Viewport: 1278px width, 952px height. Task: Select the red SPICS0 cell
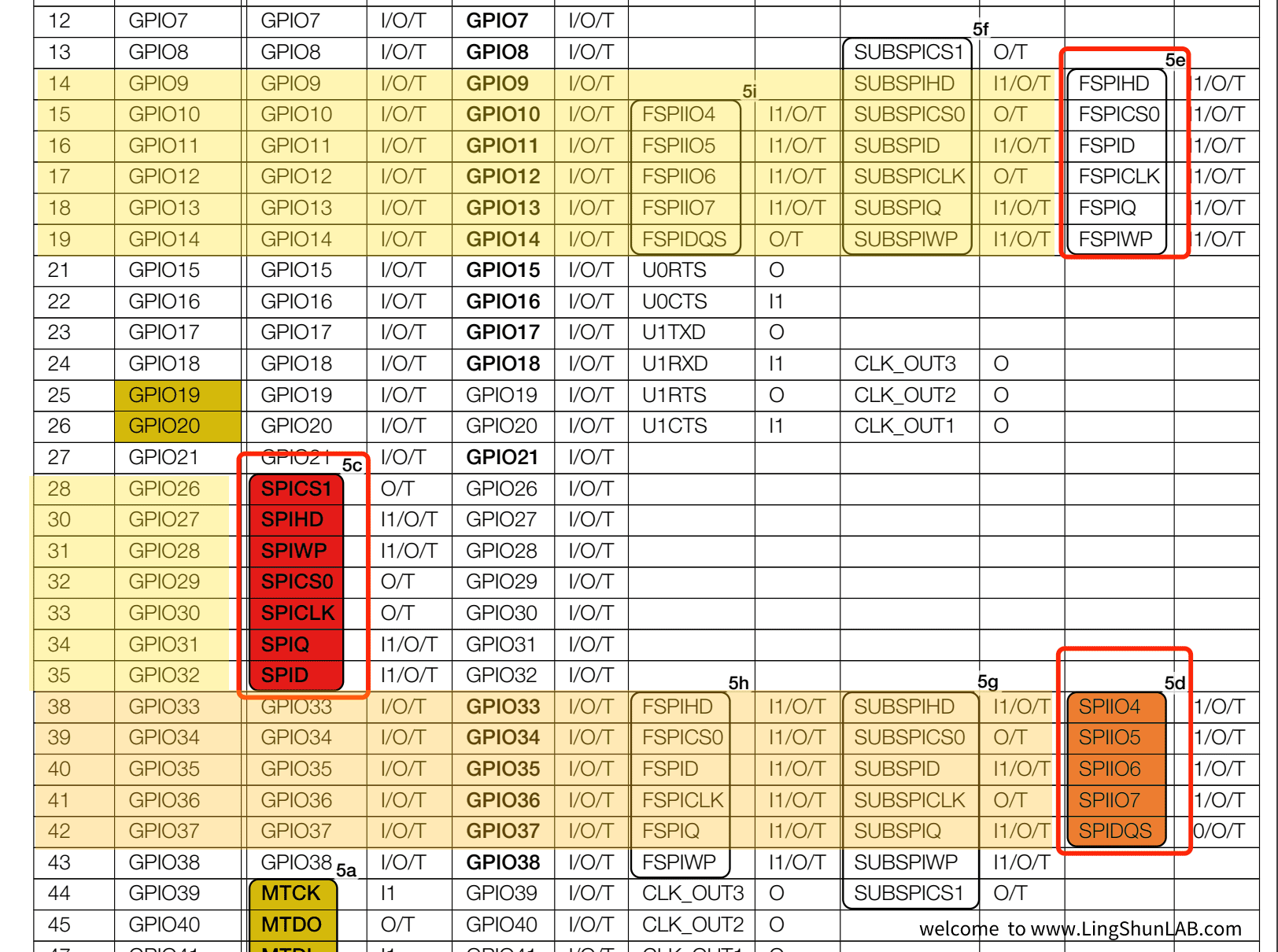click(296, 581)
